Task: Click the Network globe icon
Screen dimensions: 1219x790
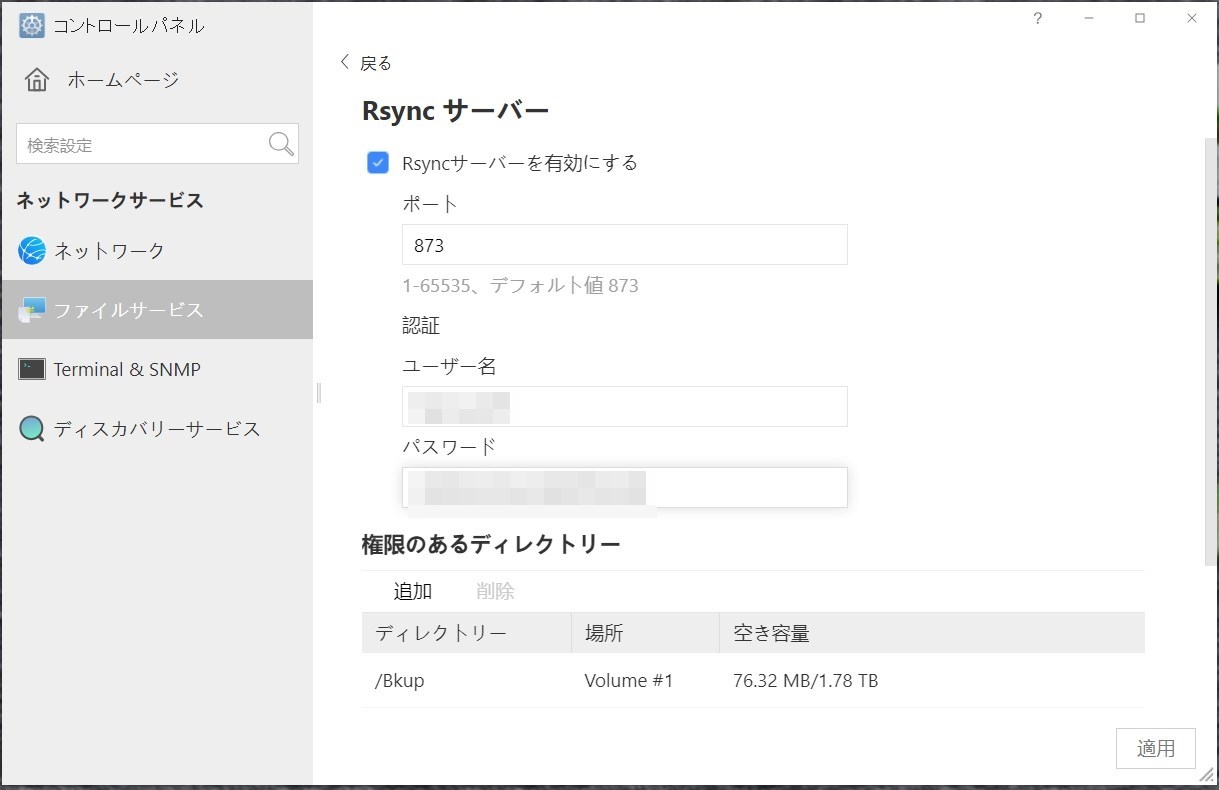Action: click(32, 251)
